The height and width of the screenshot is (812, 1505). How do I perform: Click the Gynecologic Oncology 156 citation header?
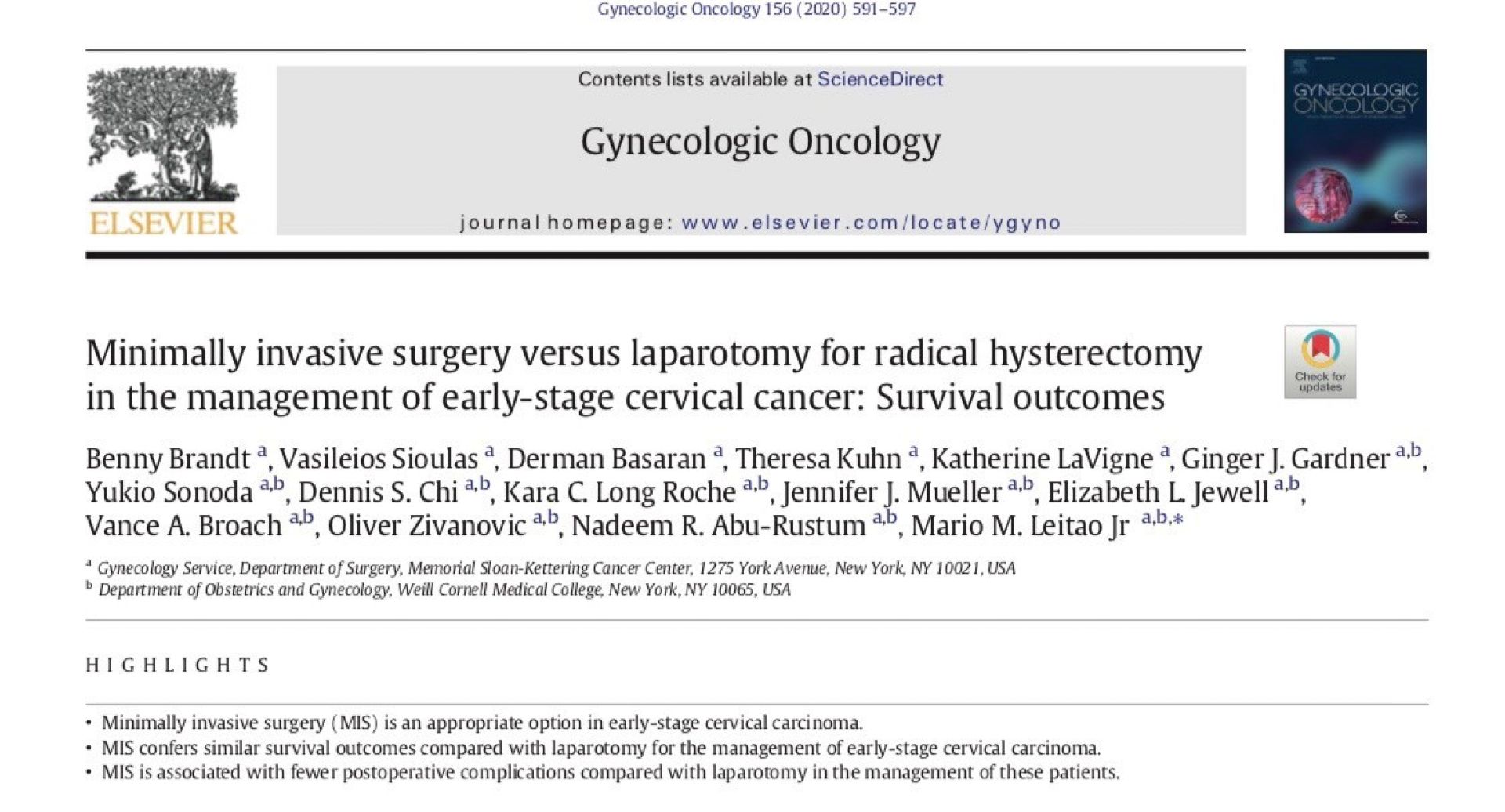pyautogui.click(x=756, y=9)
